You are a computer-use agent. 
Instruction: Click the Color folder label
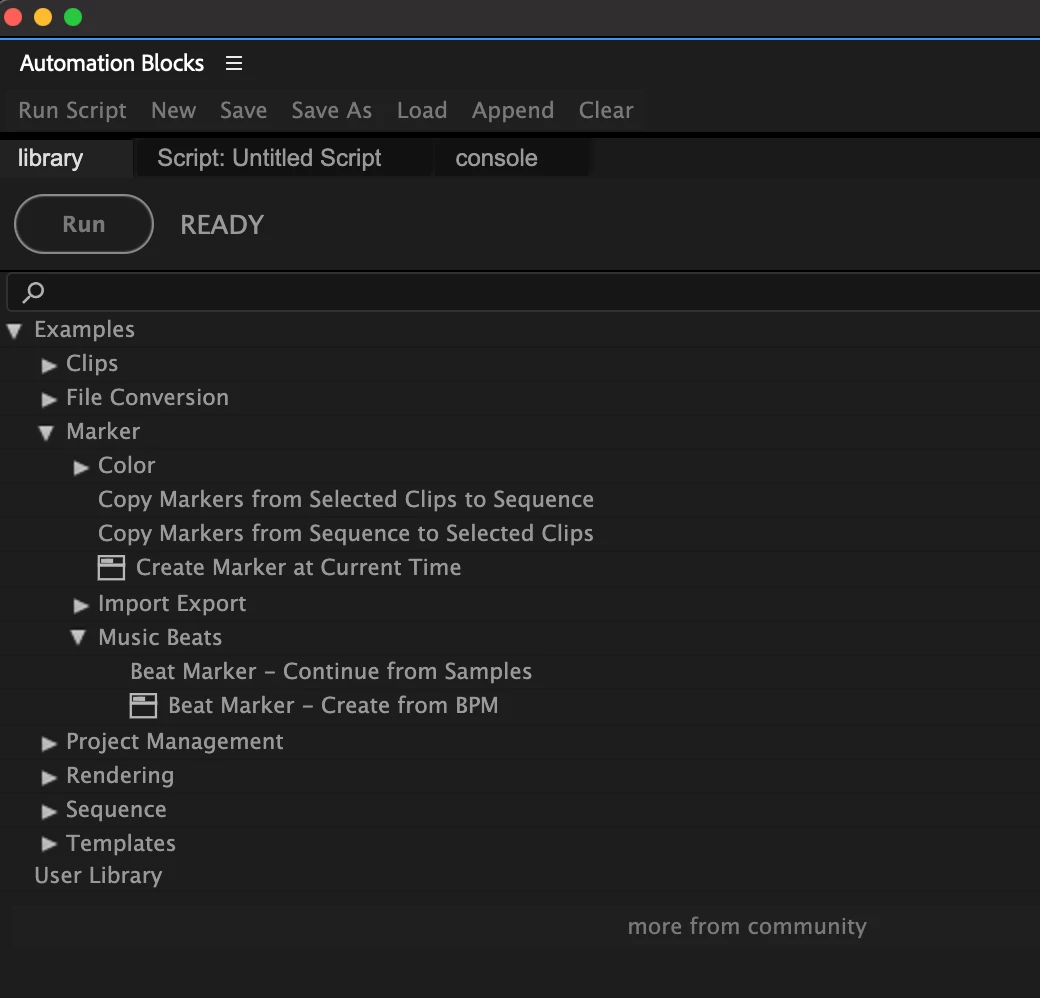(126, 466)
